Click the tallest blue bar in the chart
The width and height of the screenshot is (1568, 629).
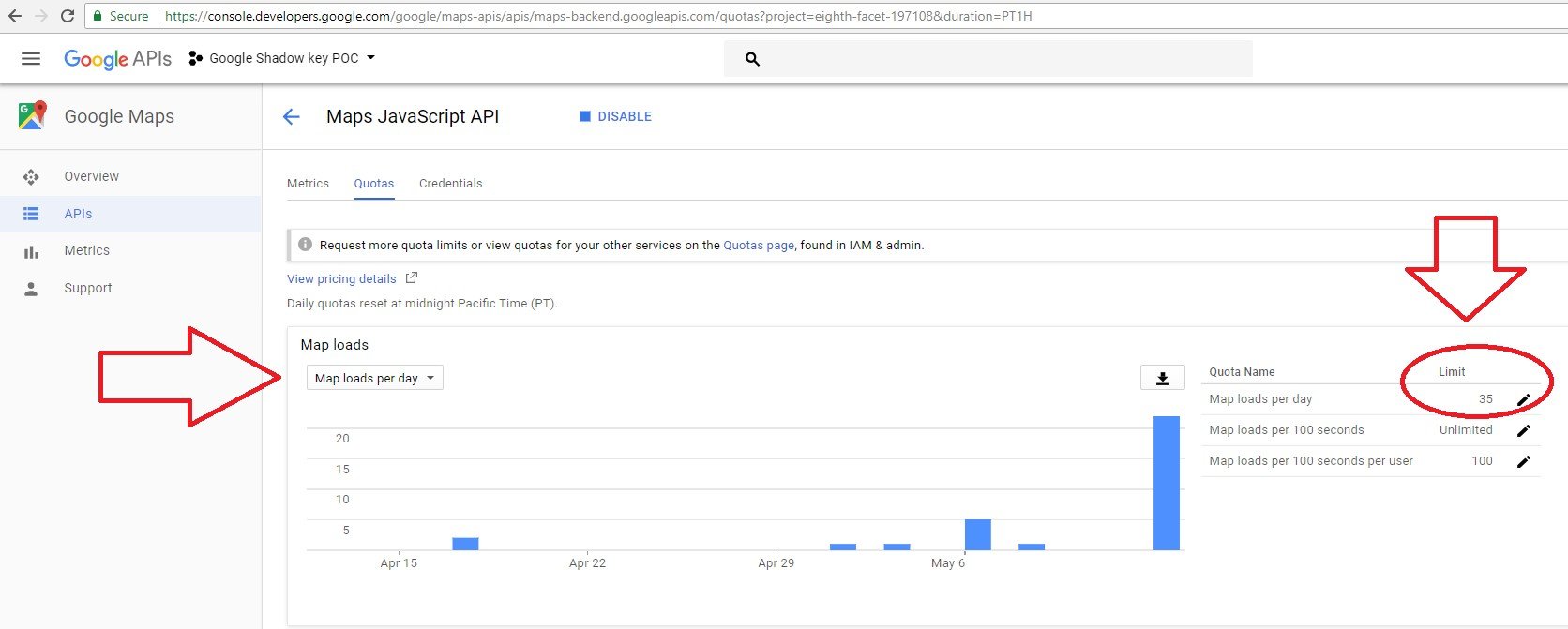click(1167, 483)
